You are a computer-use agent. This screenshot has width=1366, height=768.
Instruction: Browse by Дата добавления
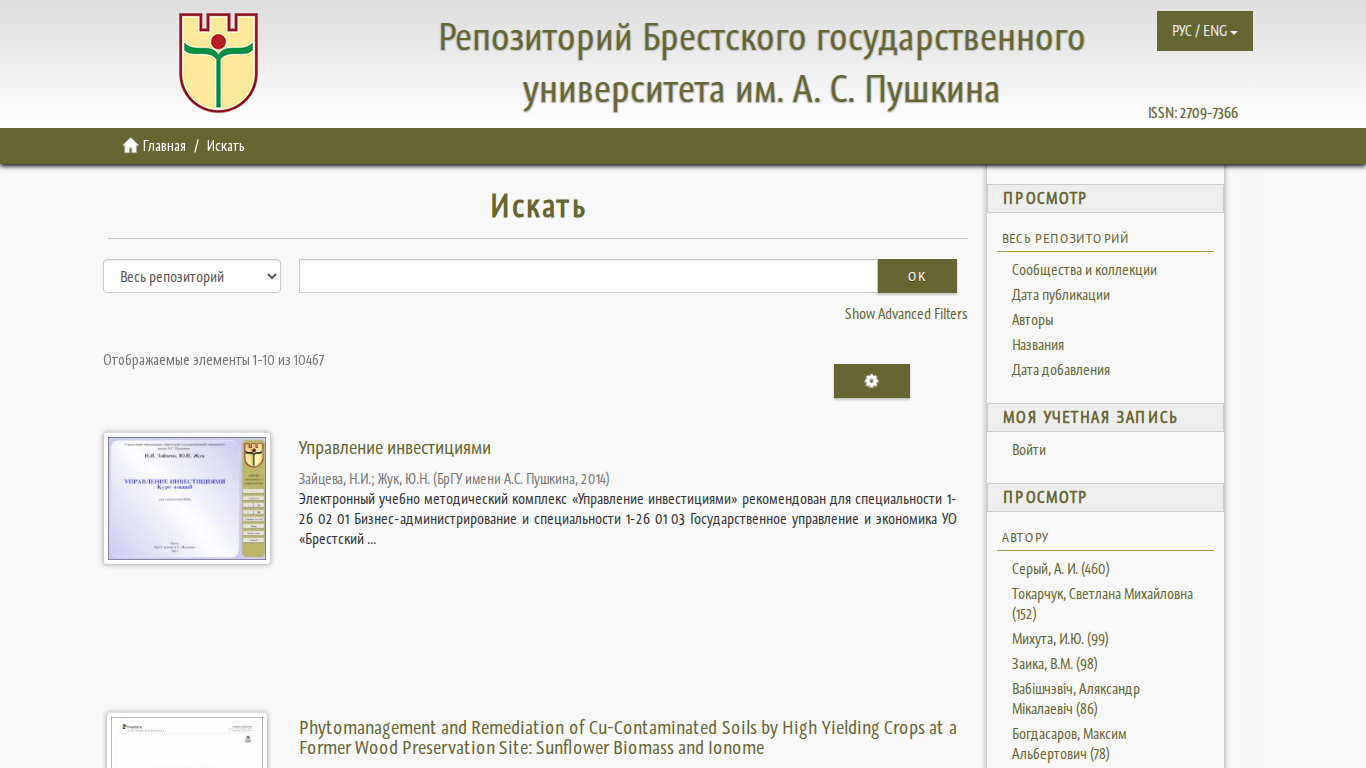[1061, 370]
